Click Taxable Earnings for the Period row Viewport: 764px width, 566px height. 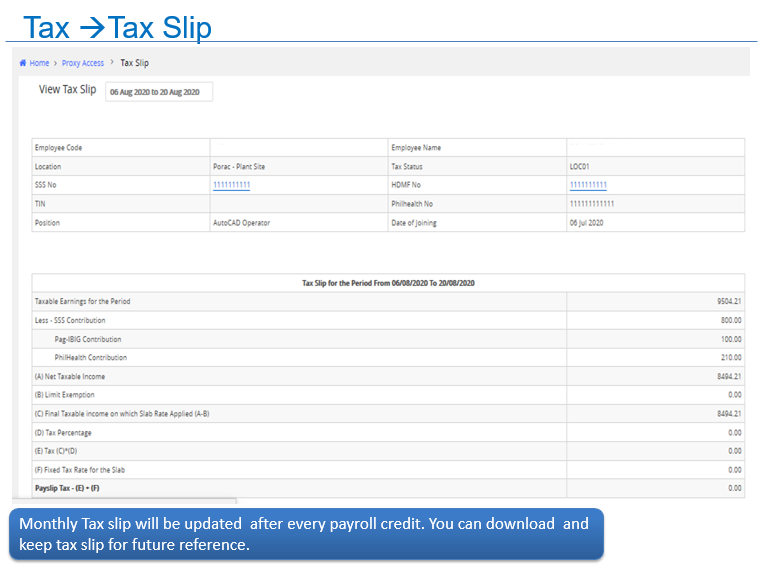point(388,302)
